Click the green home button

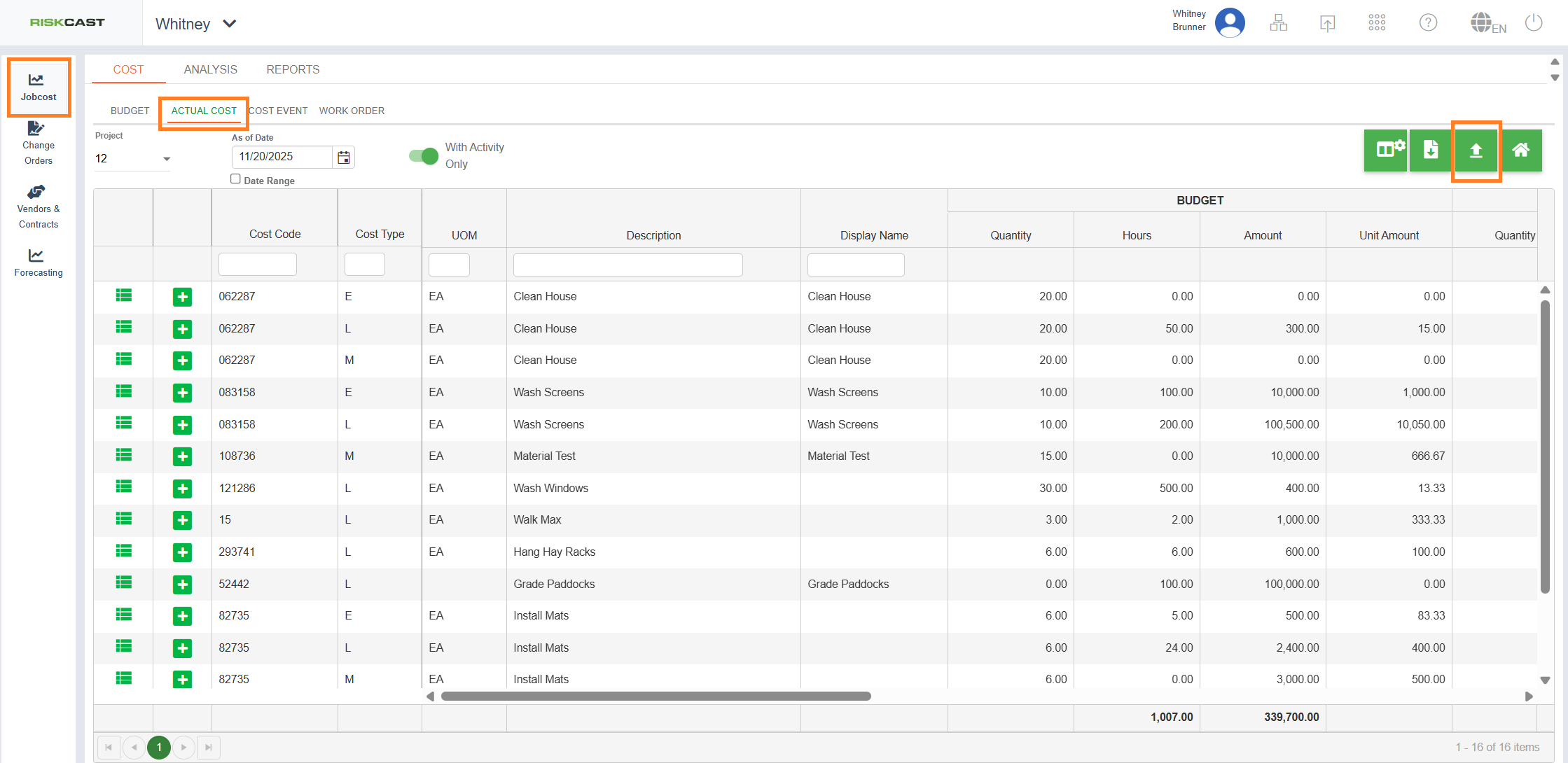[1520, 150]
